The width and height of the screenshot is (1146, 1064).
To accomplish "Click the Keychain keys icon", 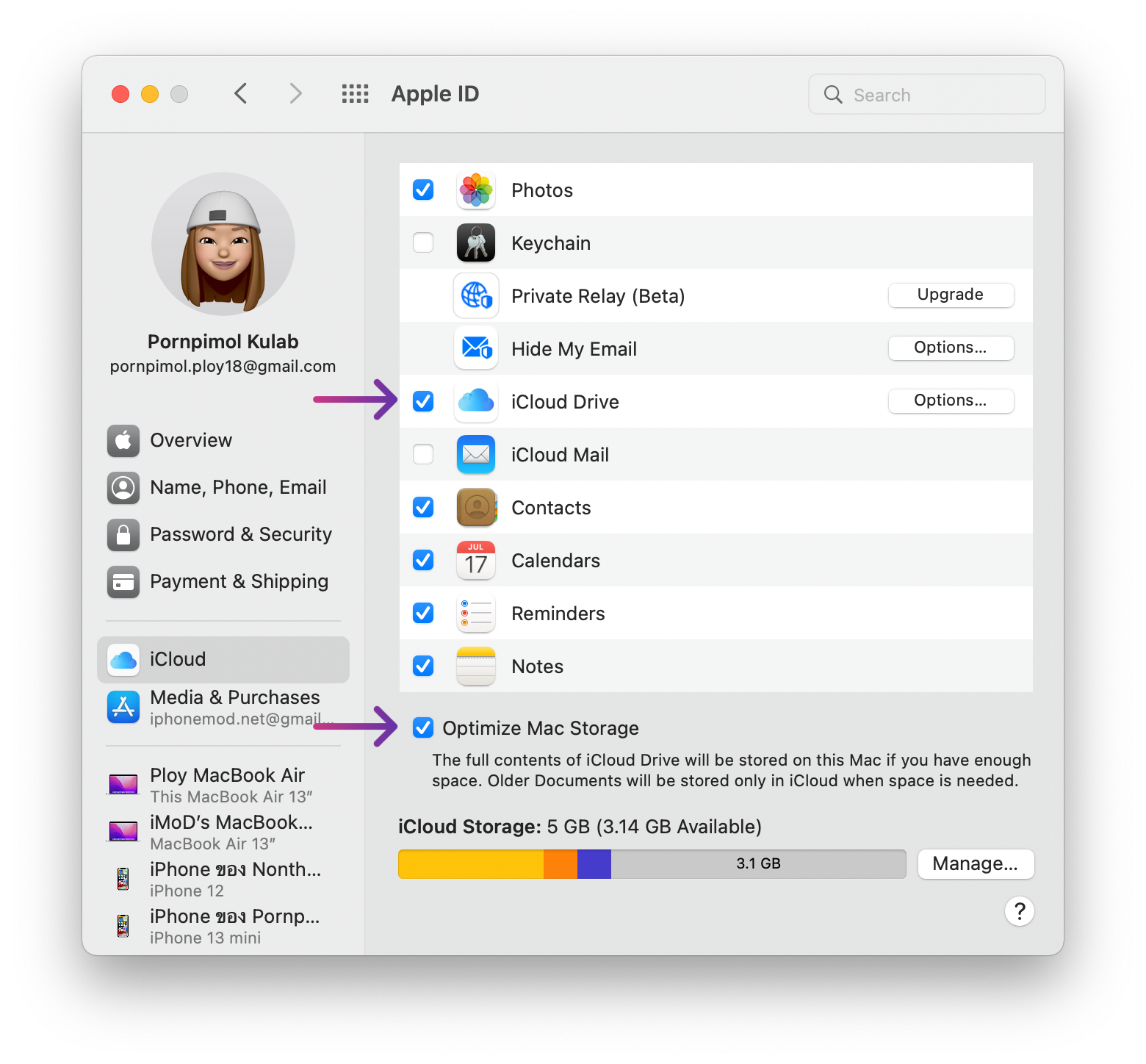I will 476,243.
